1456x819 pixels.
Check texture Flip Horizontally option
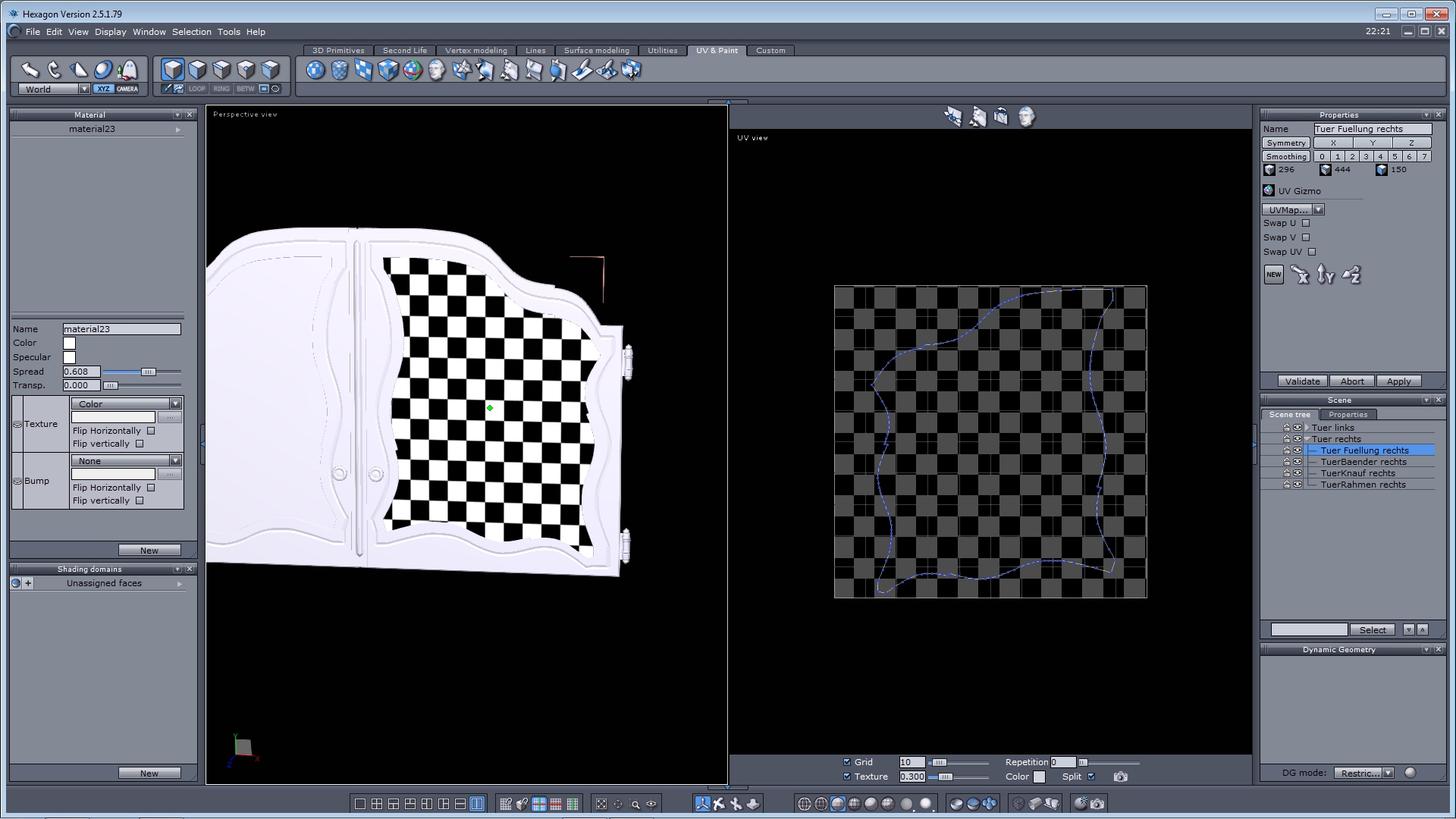pos(151,431)
